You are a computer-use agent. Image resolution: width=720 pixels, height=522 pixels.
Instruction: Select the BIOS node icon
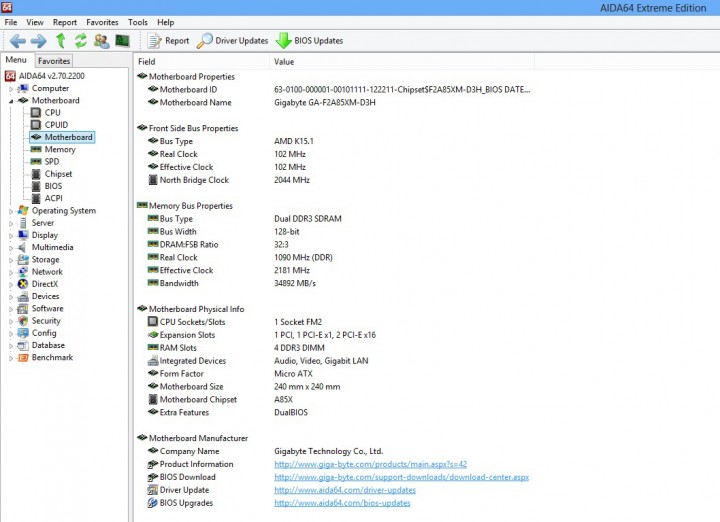[x=36, y=186]
